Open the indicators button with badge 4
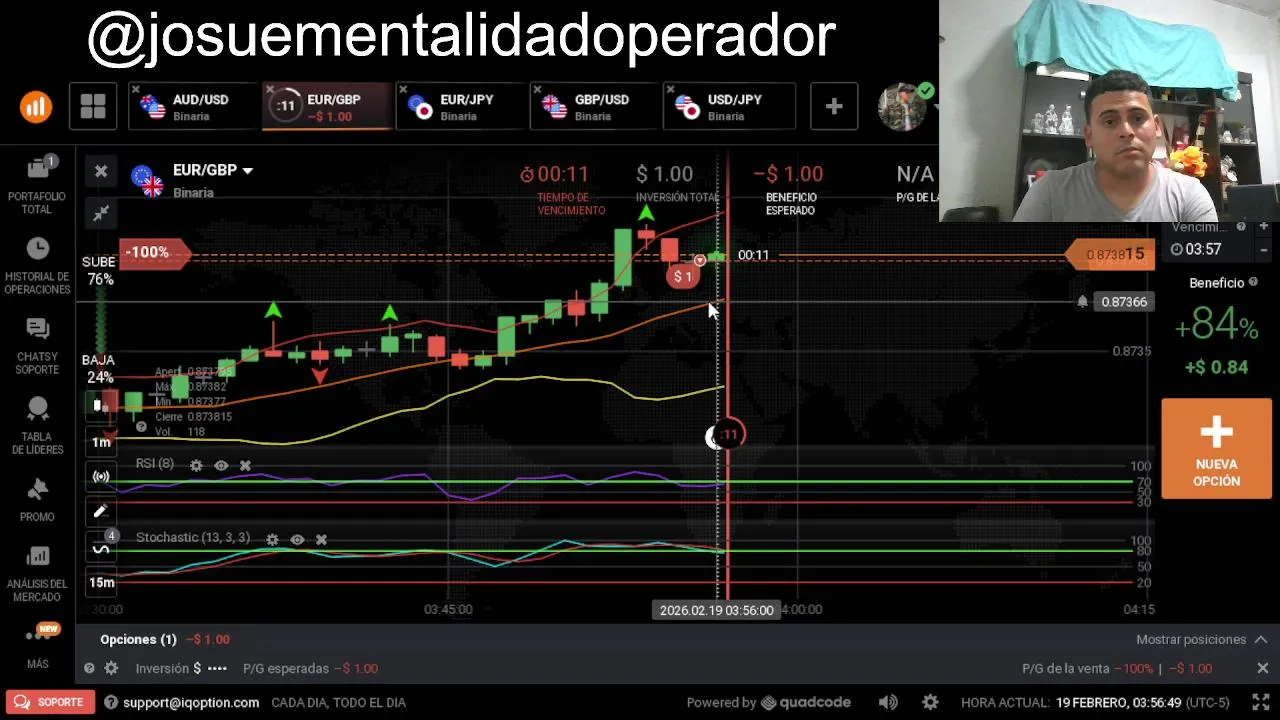 pos(101,547)
